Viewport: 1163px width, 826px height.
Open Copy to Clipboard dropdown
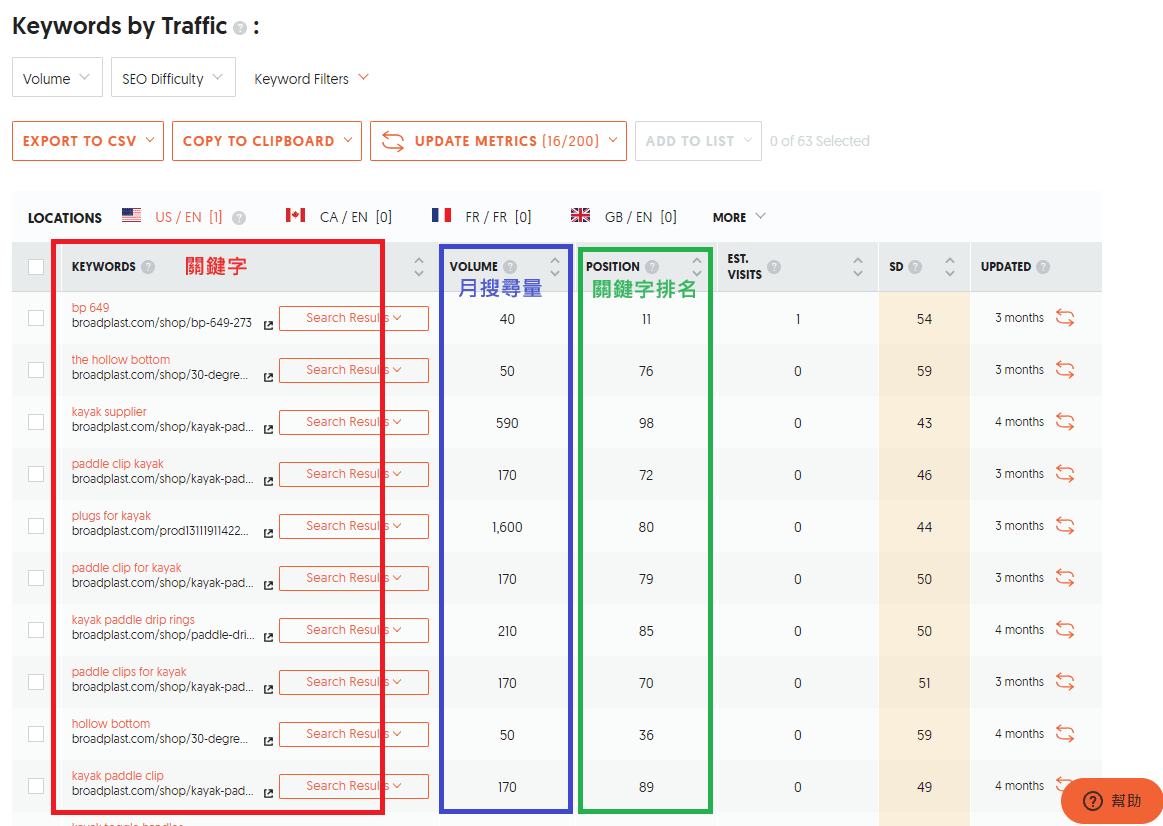267,141
